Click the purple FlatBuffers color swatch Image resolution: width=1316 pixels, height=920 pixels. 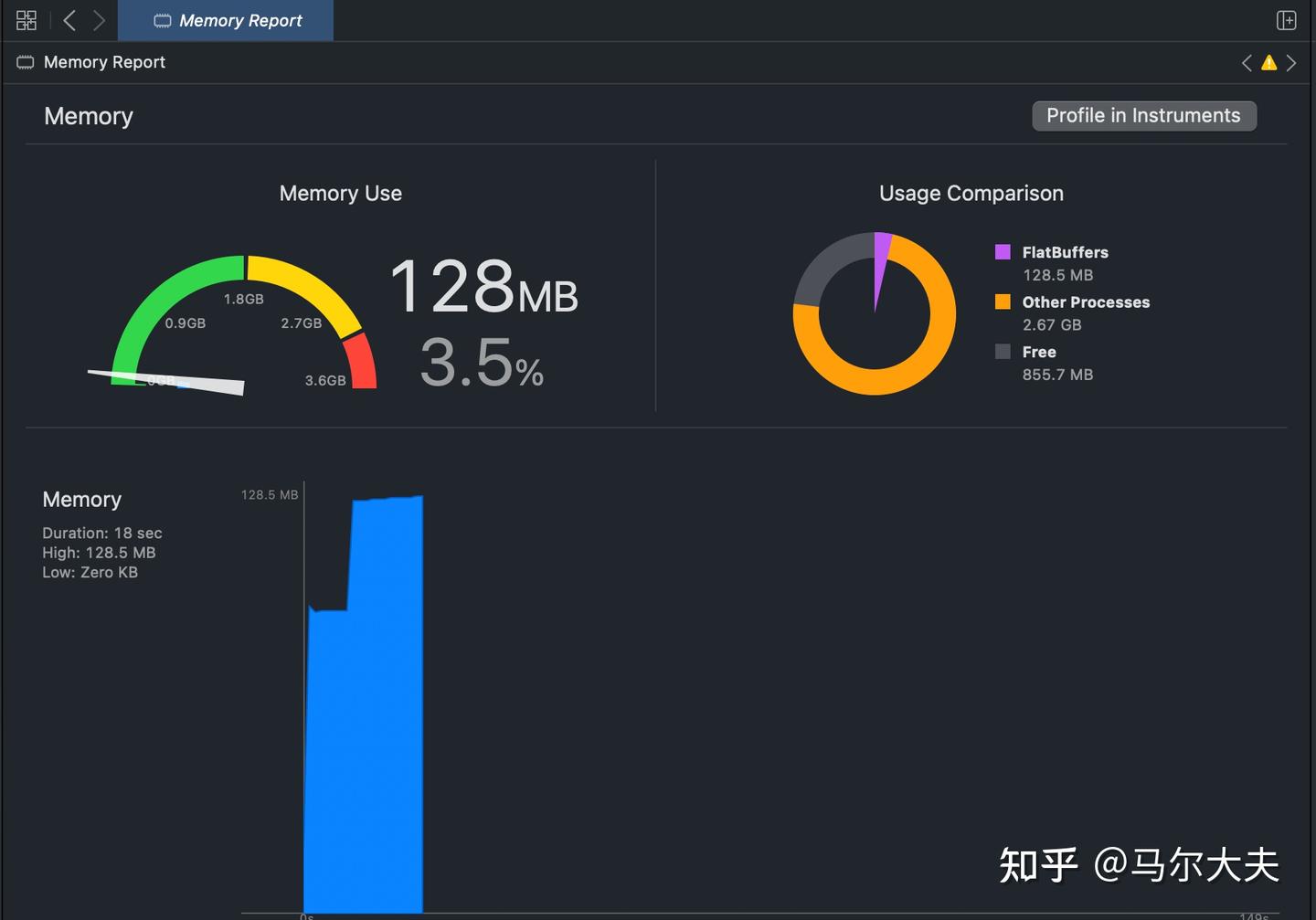(x=1003, y=252)
